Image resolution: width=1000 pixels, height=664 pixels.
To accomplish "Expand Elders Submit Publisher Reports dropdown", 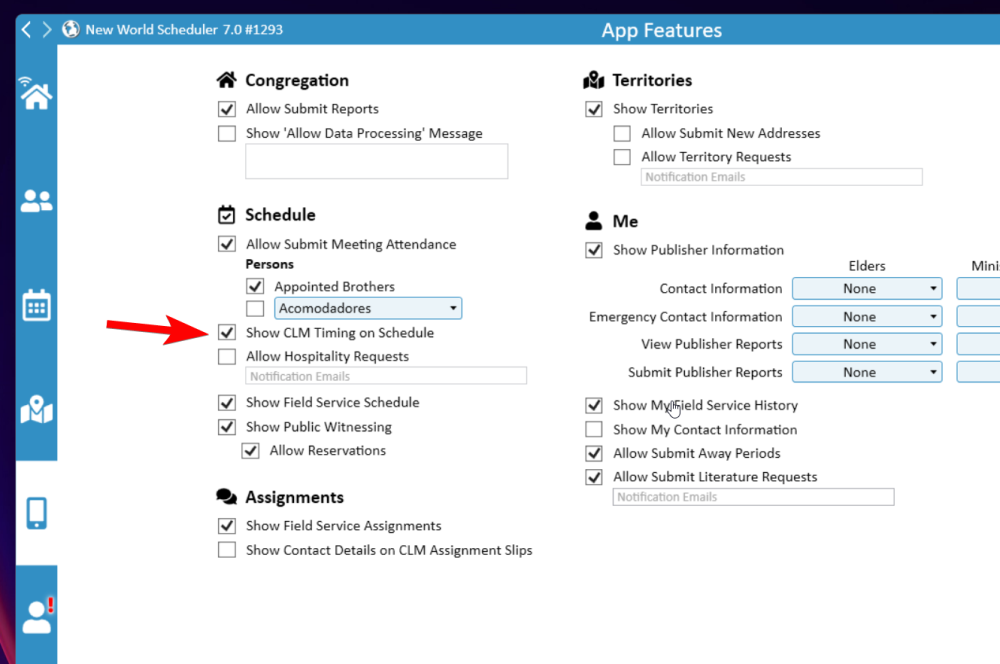I will pos(866,372).
